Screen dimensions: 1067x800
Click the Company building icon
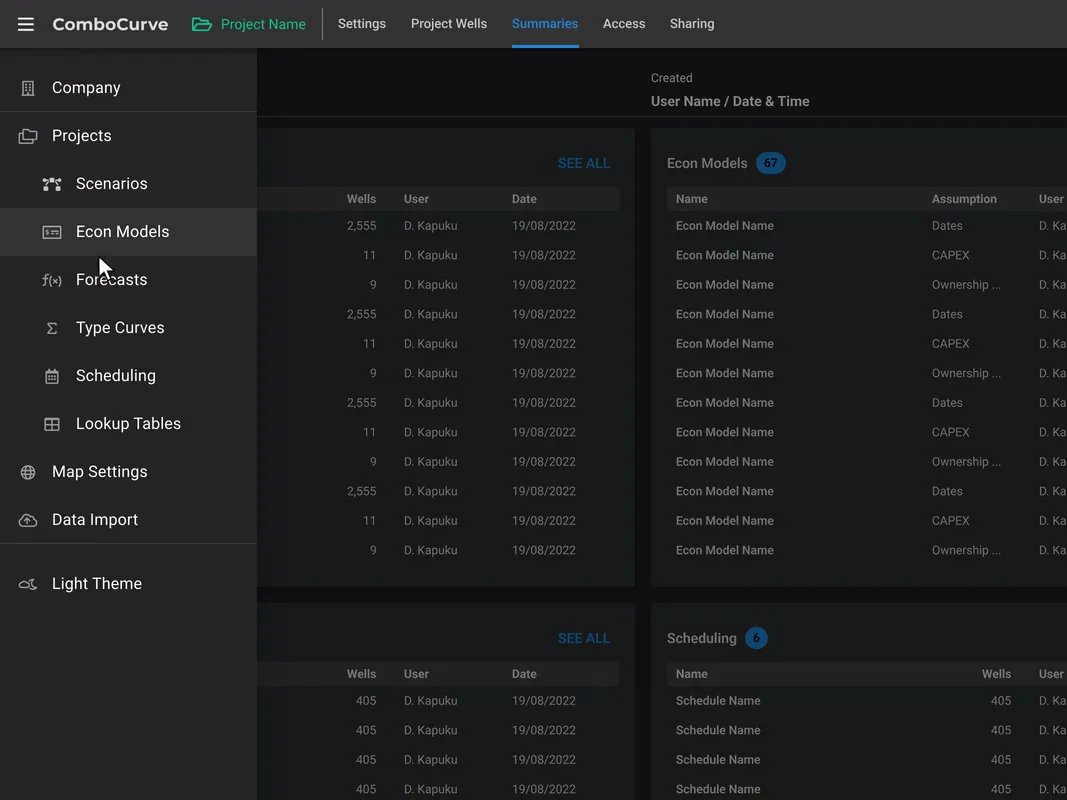point(28,88)
